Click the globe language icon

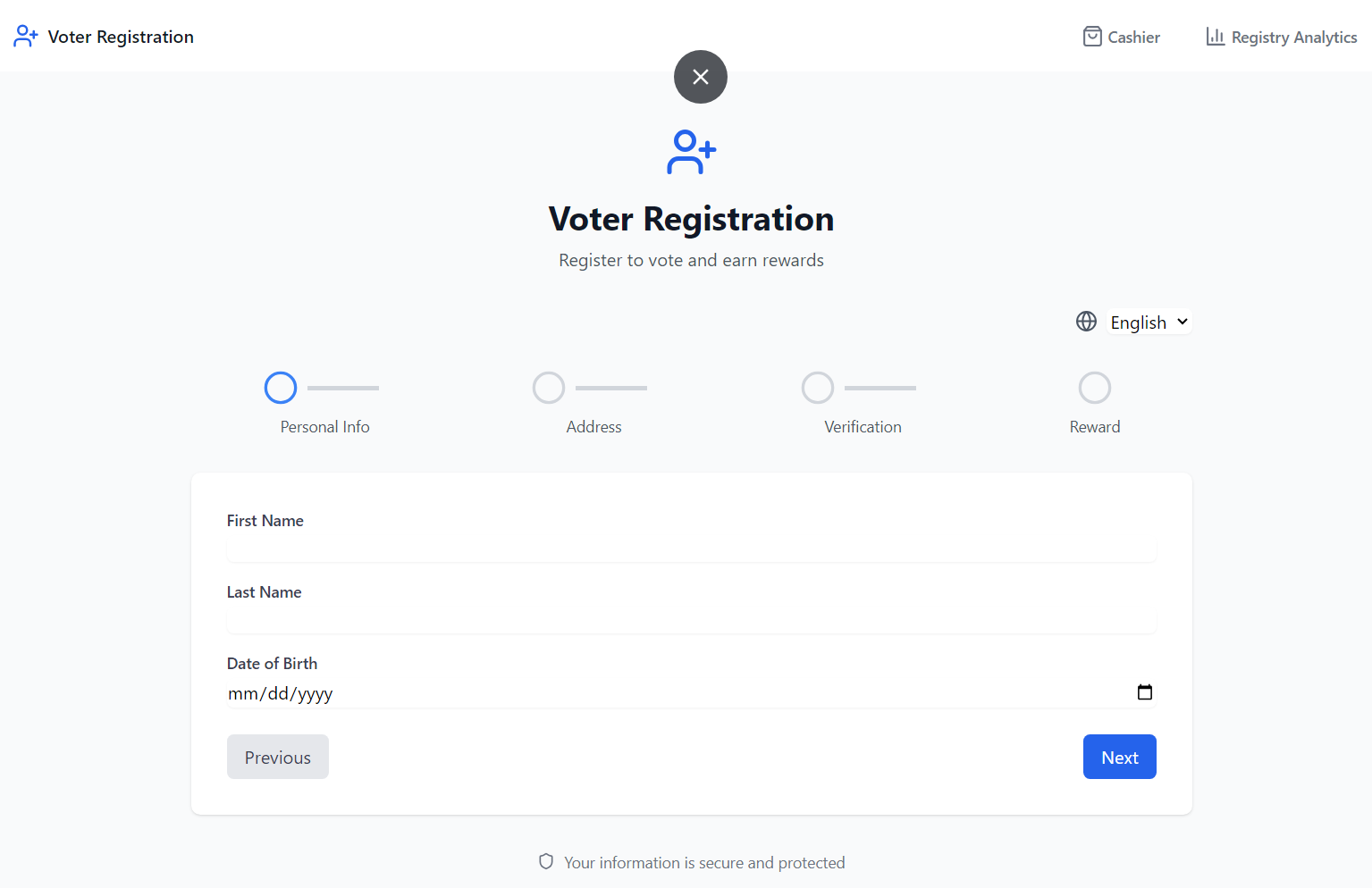[x=1086, y=321]
